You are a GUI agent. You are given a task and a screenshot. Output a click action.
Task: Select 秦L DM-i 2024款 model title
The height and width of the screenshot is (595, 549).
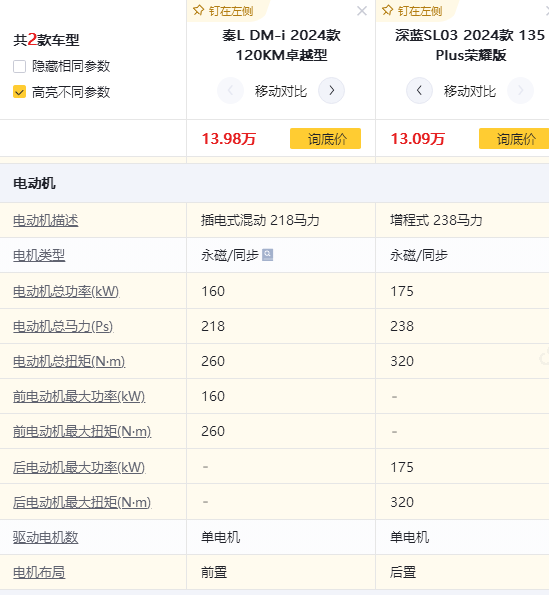(x=281, y=45)
